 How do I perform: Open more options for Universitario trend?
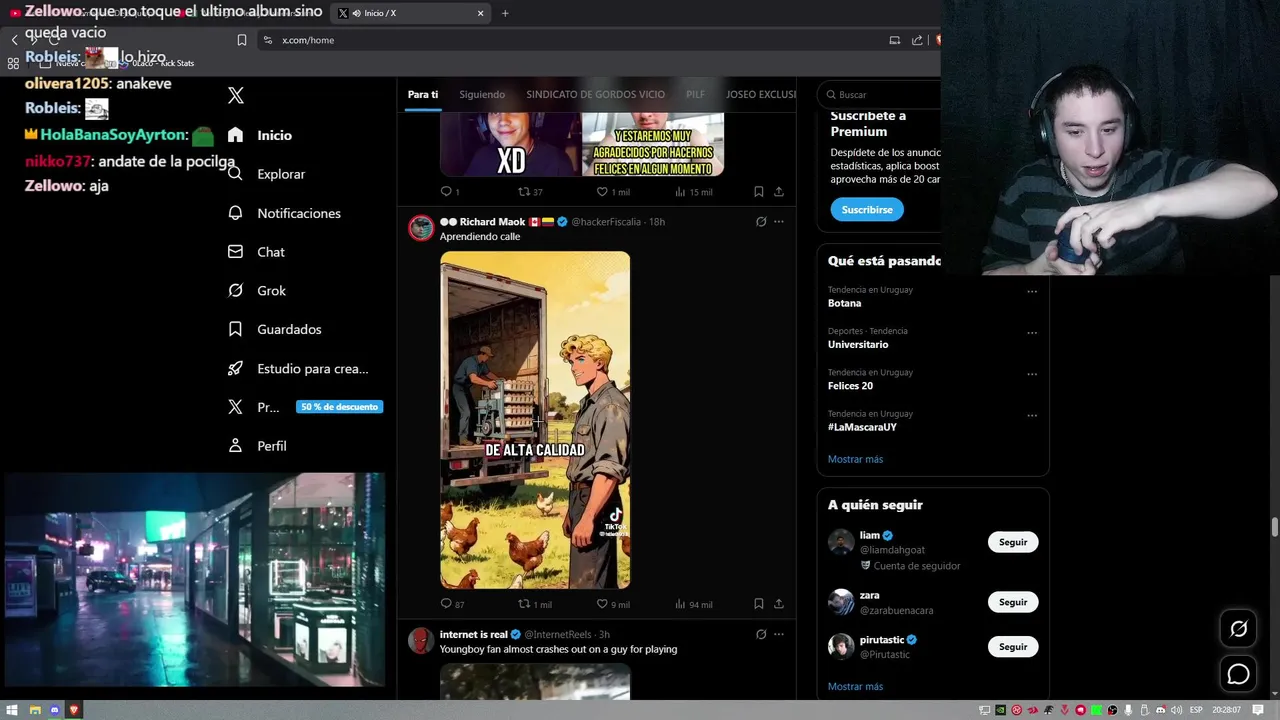1032,332
